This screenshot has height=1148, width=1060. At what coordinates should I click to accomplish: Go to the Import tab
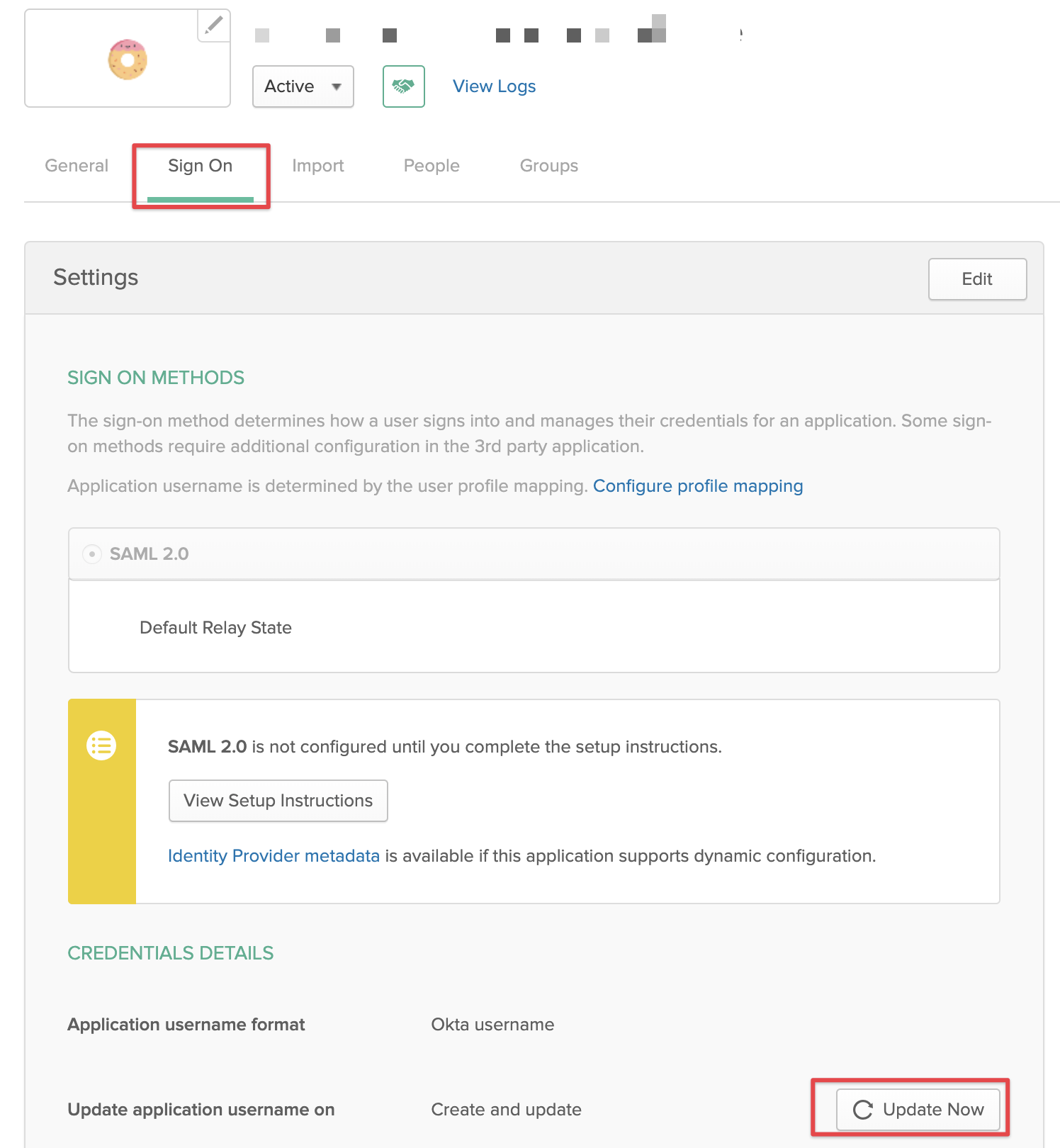[x=317, y=166]
